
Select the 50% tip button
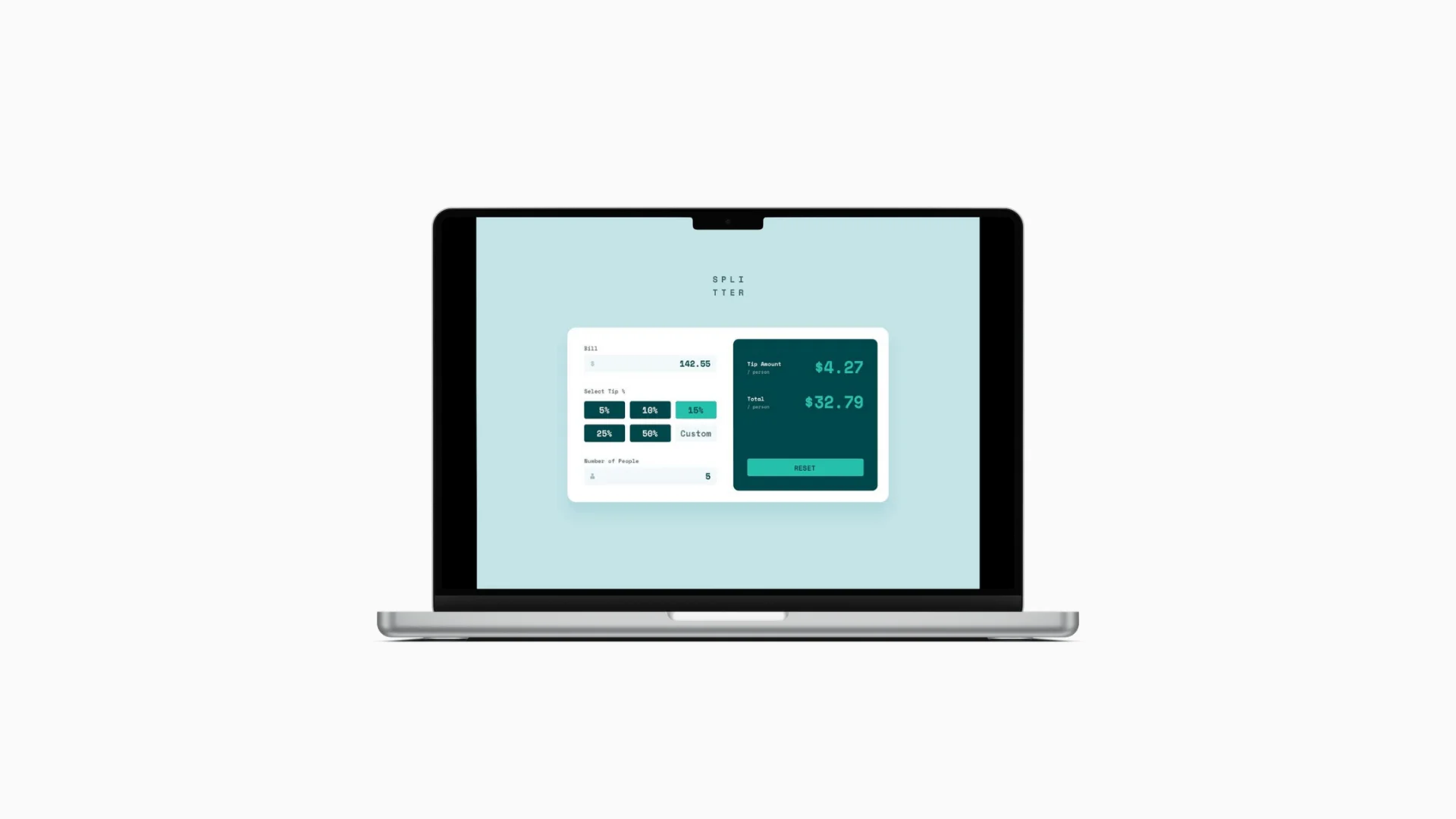coord(649,433)
